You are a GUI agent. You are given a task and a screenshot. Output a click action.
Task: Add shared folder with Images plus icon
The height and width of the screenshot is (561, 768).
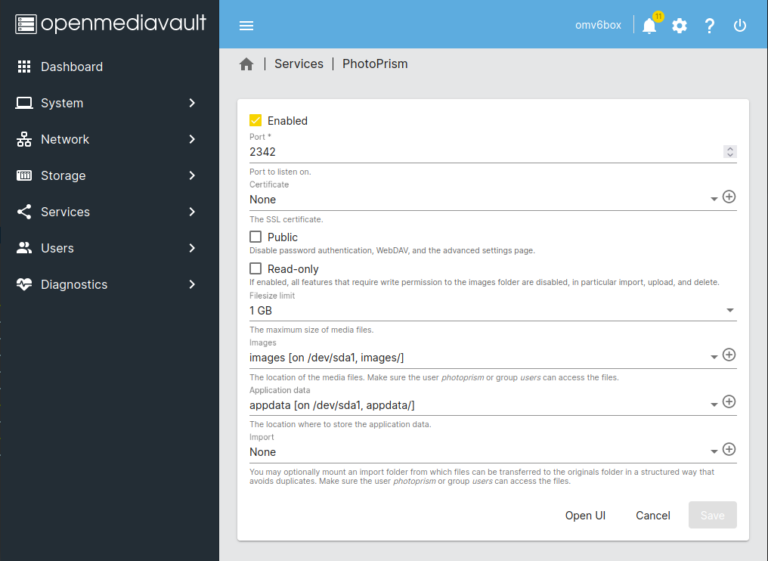click(729, 355)
